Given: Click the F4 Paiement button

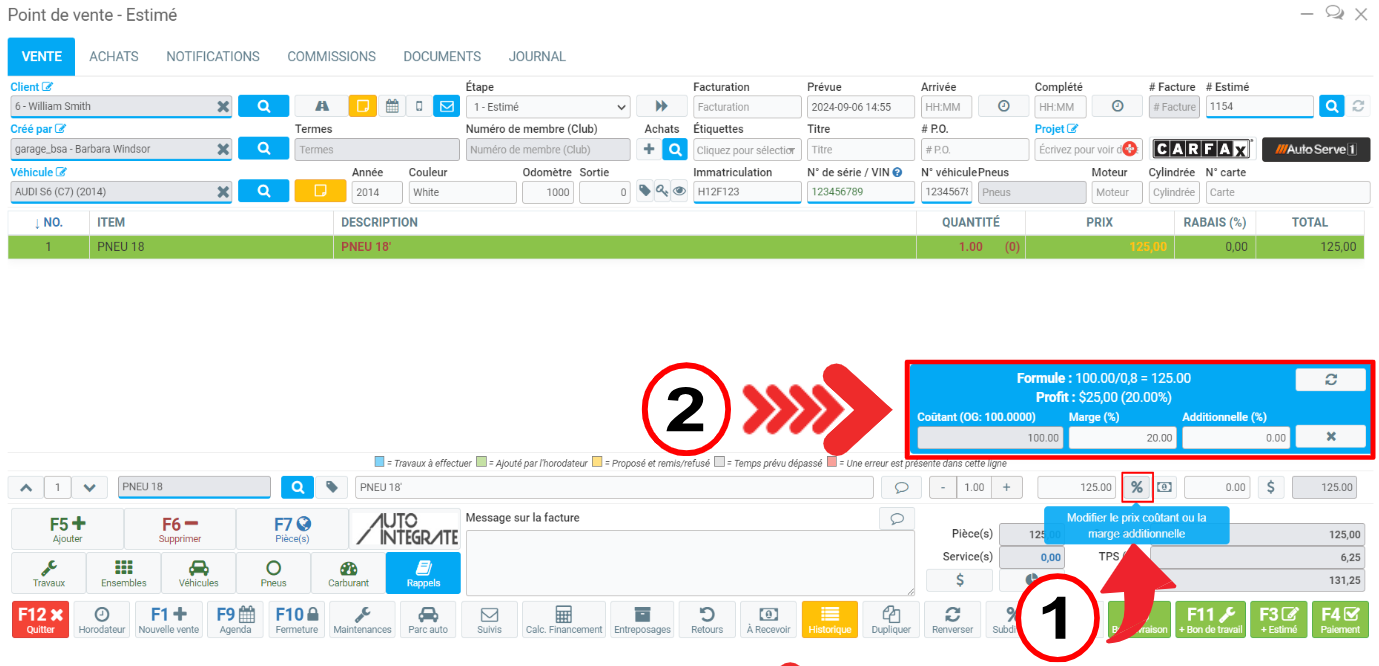Looking at the screenshot, I should (x=1340, y=619).
